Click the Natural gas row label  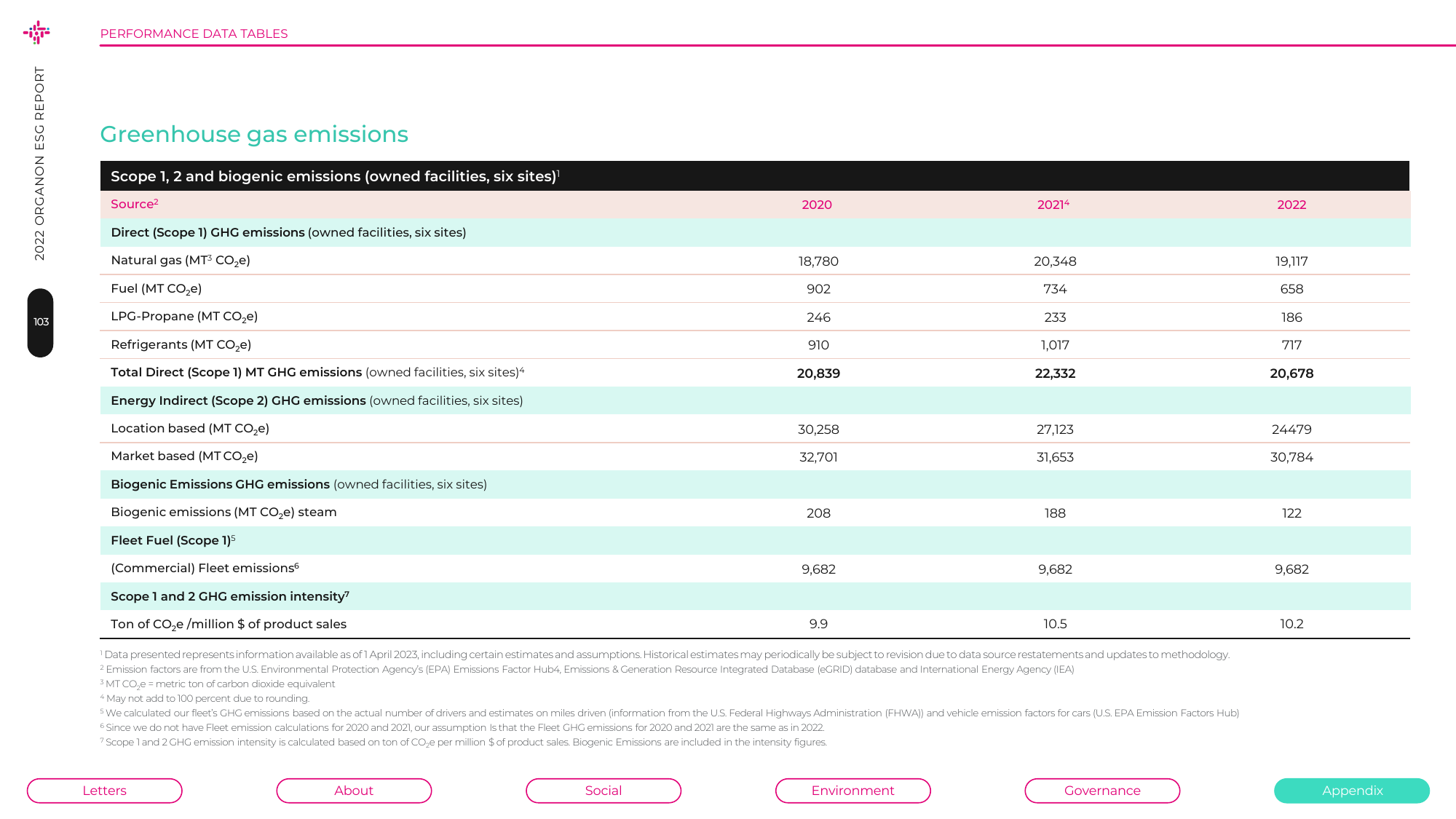pos(181,261)
